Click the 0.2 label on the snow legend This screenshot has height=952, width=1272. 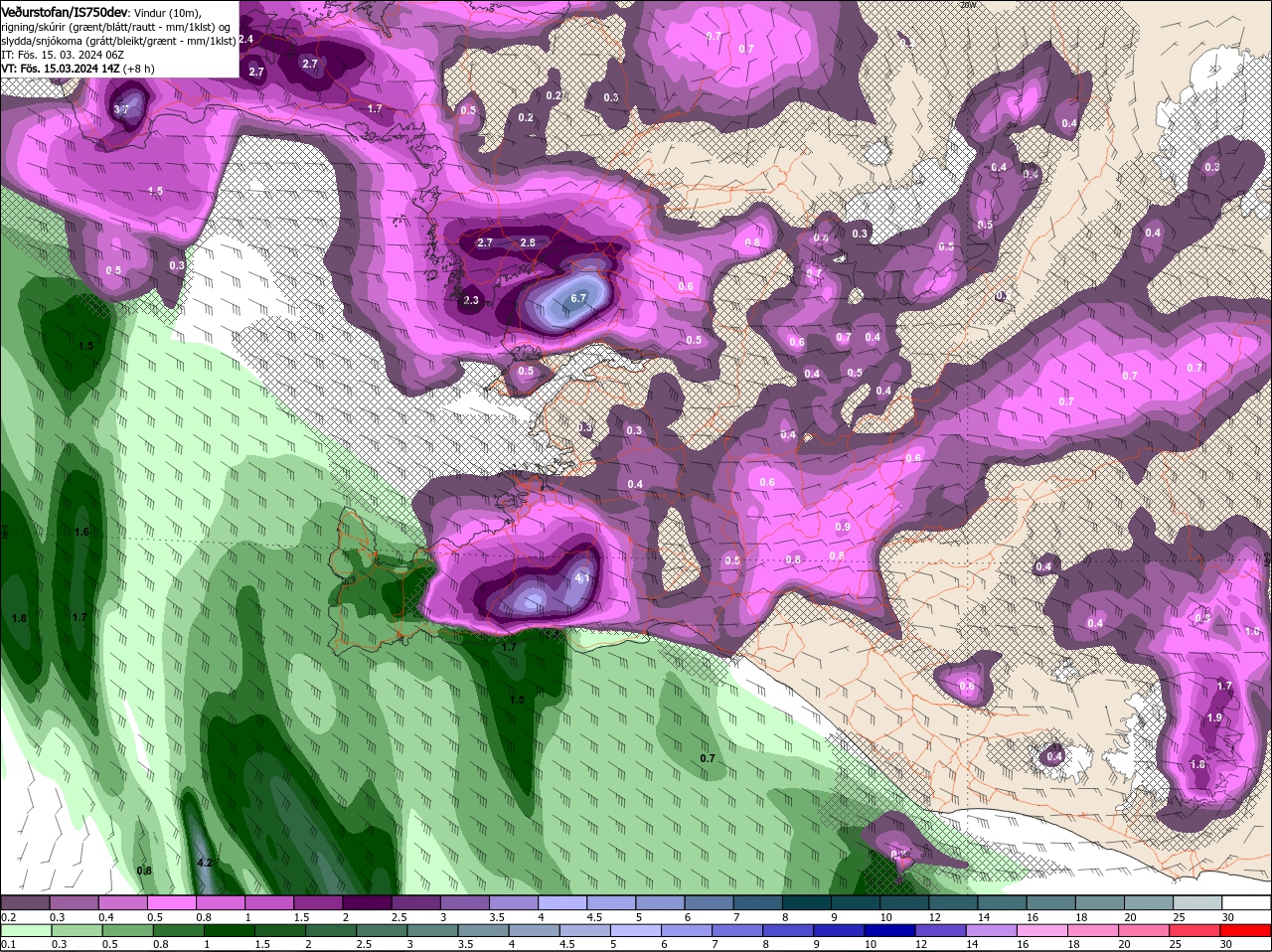tap(9, 916)
